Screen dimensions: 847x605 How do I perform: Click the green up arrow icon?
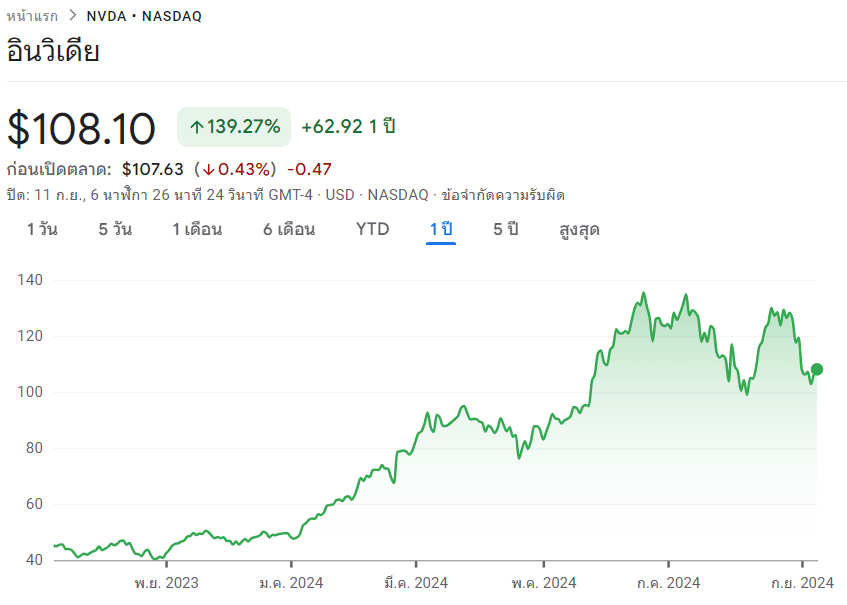pos(197,127)
